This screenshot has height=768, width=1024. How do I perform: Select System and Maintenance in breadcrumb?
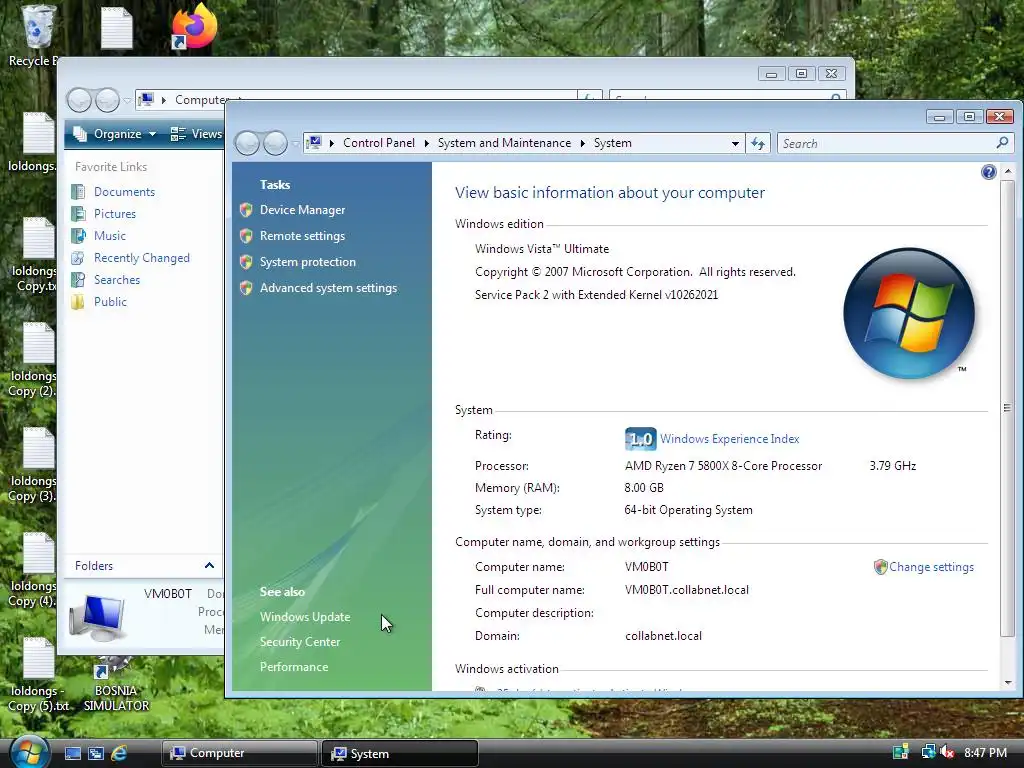coord(504,143)
